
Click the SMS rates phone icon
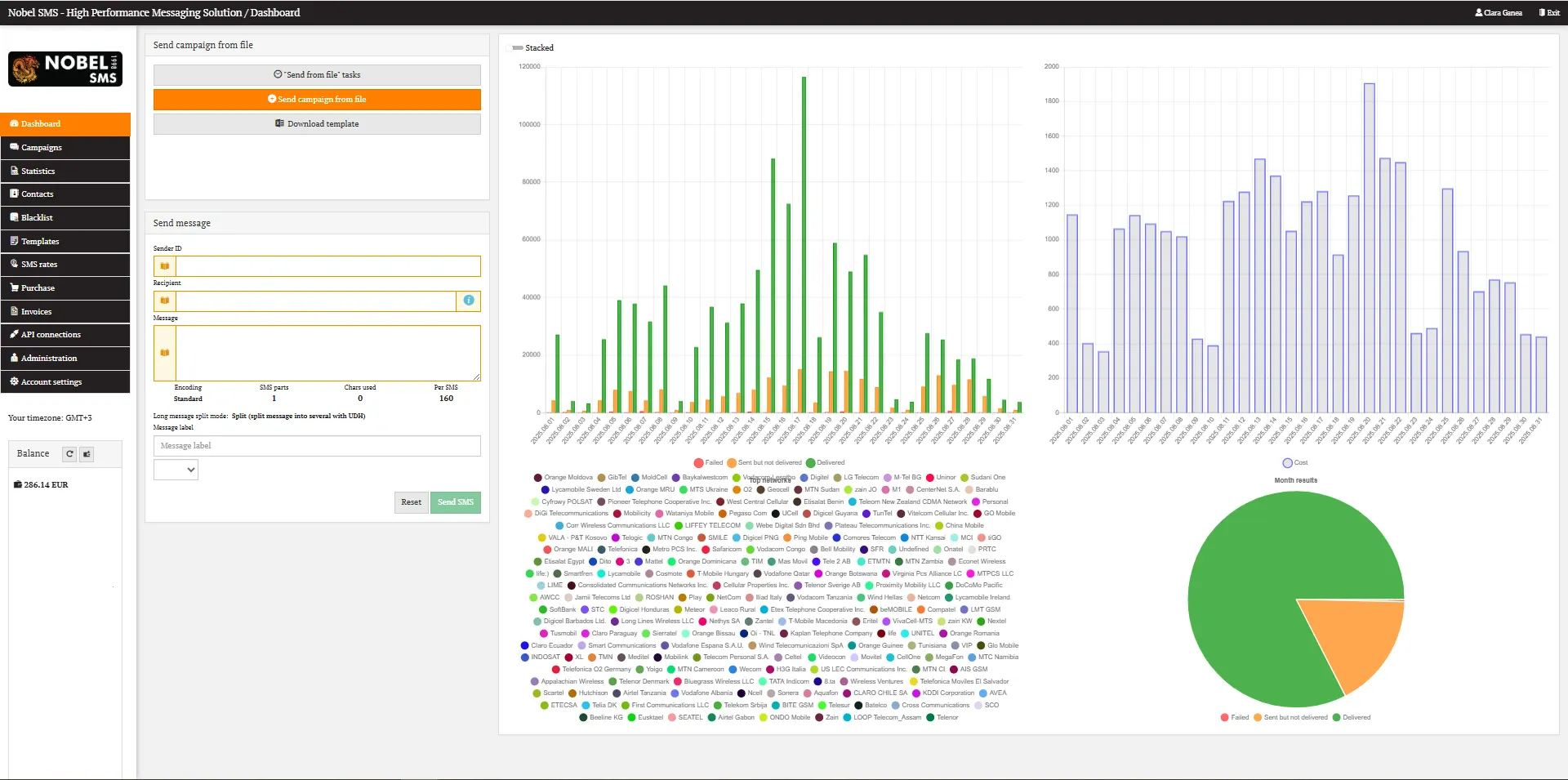pos(14,264)
